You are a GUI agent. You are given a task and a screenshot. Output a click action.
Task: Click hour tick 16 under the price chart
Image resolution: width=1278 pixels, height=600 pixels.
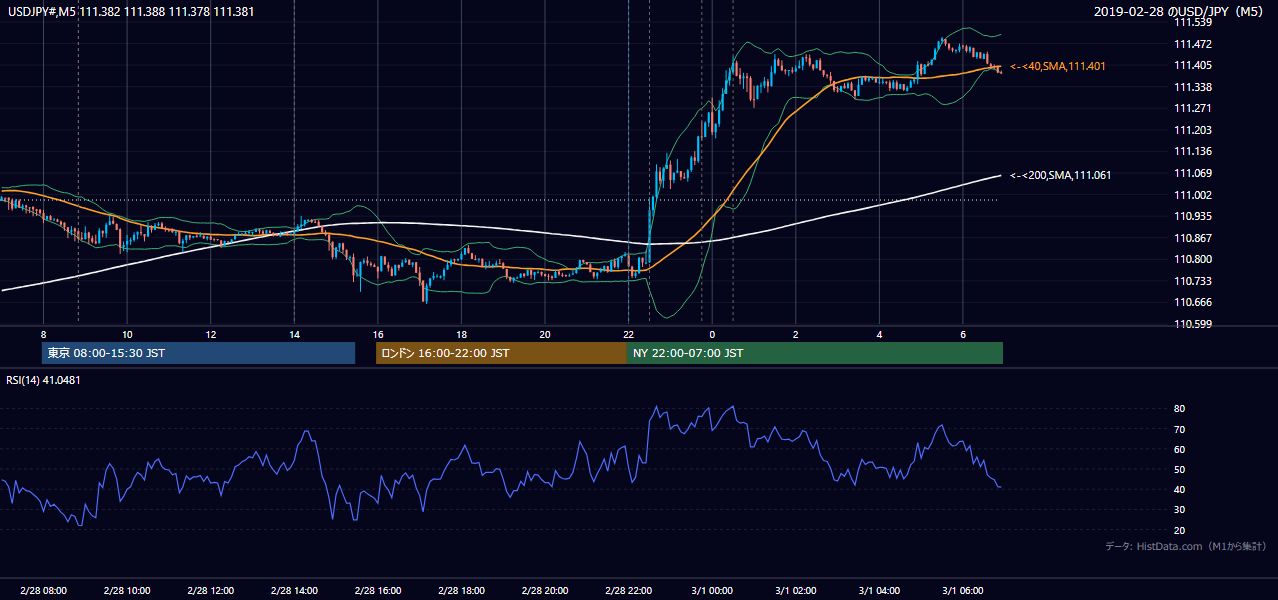(x=377, y=334)
